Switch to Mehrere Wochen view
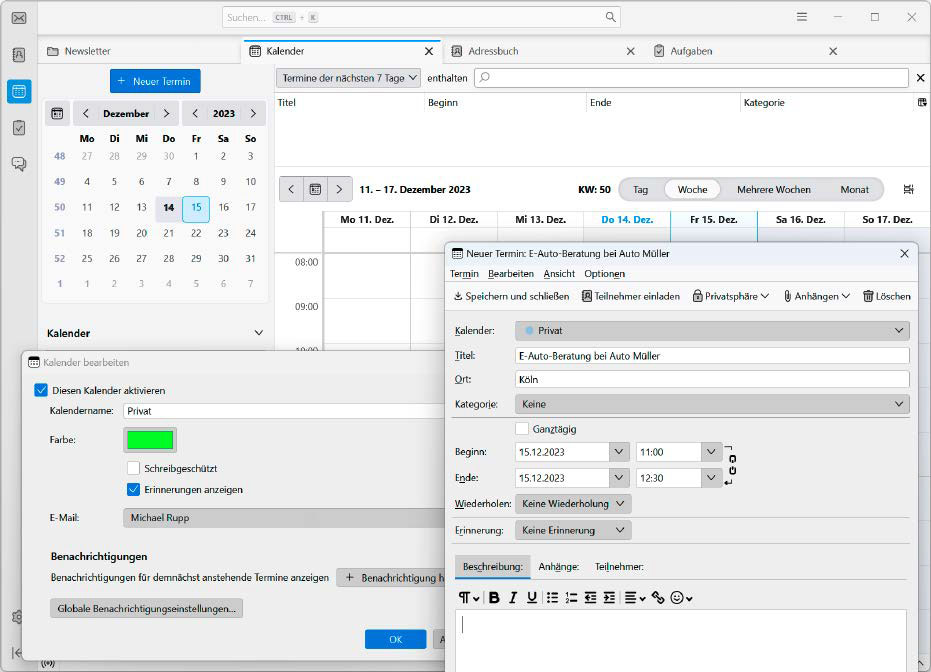The height and width of the screenshot is (672, 931). [x=774, y=189]
